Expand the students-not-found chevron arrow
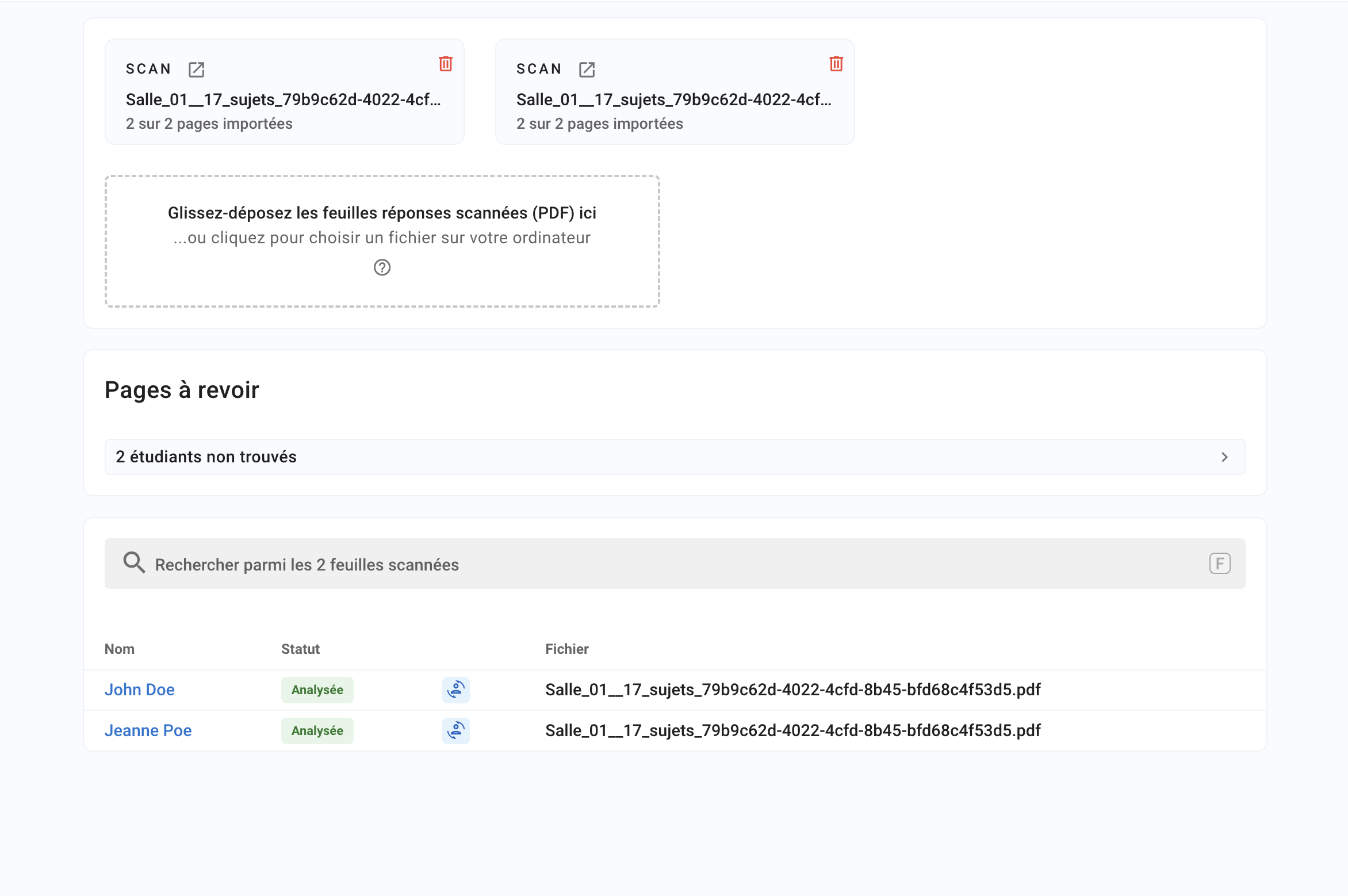Image resolution: width=1348 pixels, height=896 pixels. (1224, 457)
